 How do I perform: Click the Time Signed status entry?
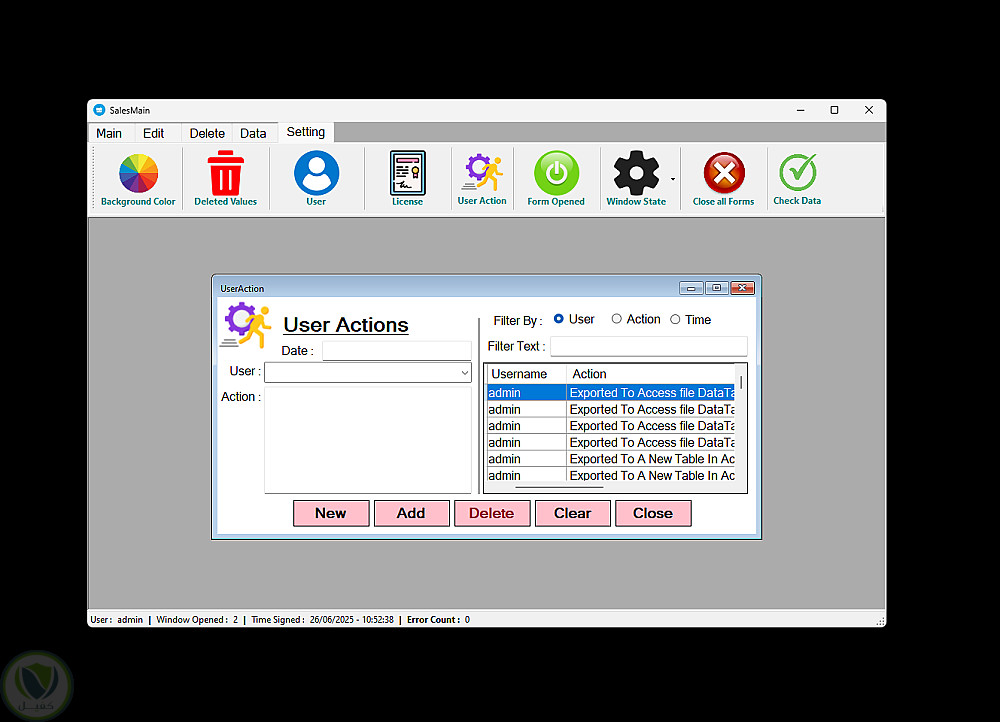[322, 620]
